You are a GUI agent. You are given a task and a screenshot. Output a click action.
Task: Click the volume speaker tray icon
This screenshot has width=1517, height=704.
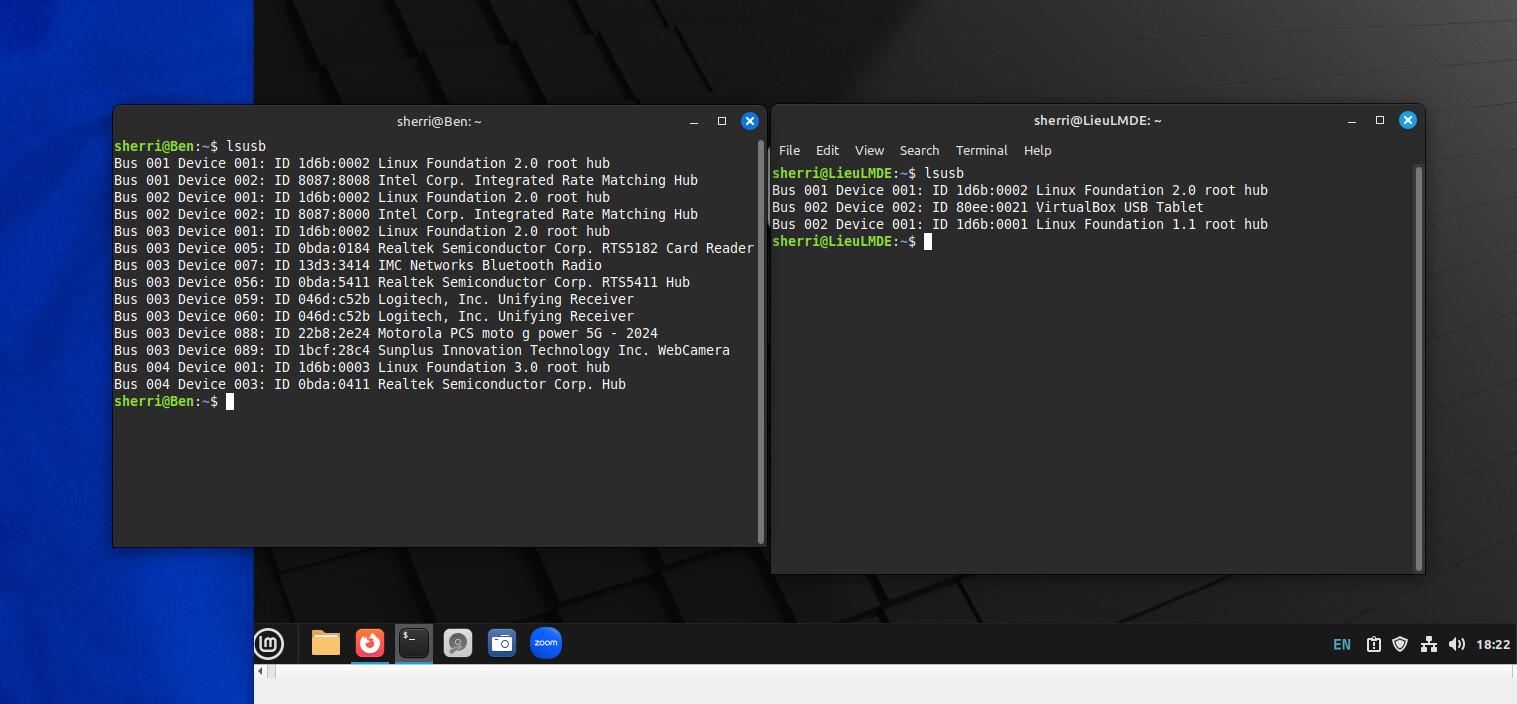click(x=1457, y=645)
